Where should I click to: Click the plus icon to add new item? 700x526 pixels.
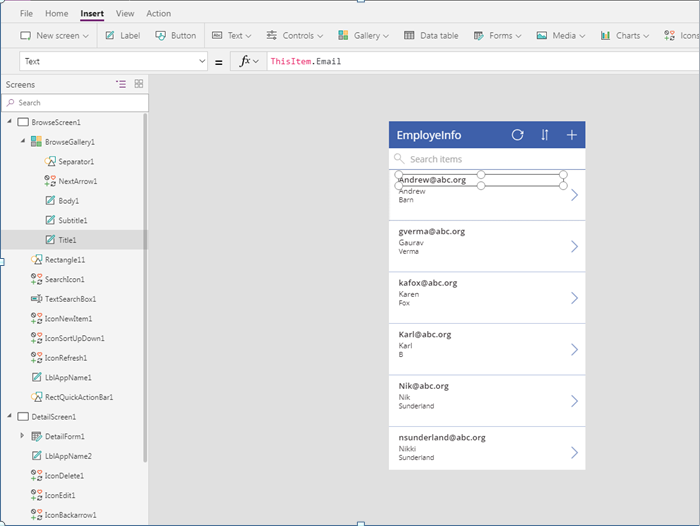point(572,135)
